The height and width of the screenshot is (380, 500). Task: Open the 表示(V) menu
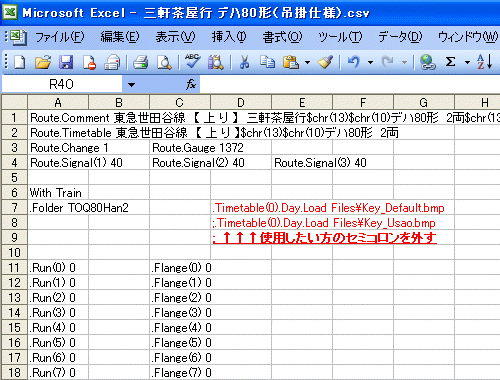pyautogui.click(x=175, y=37)
